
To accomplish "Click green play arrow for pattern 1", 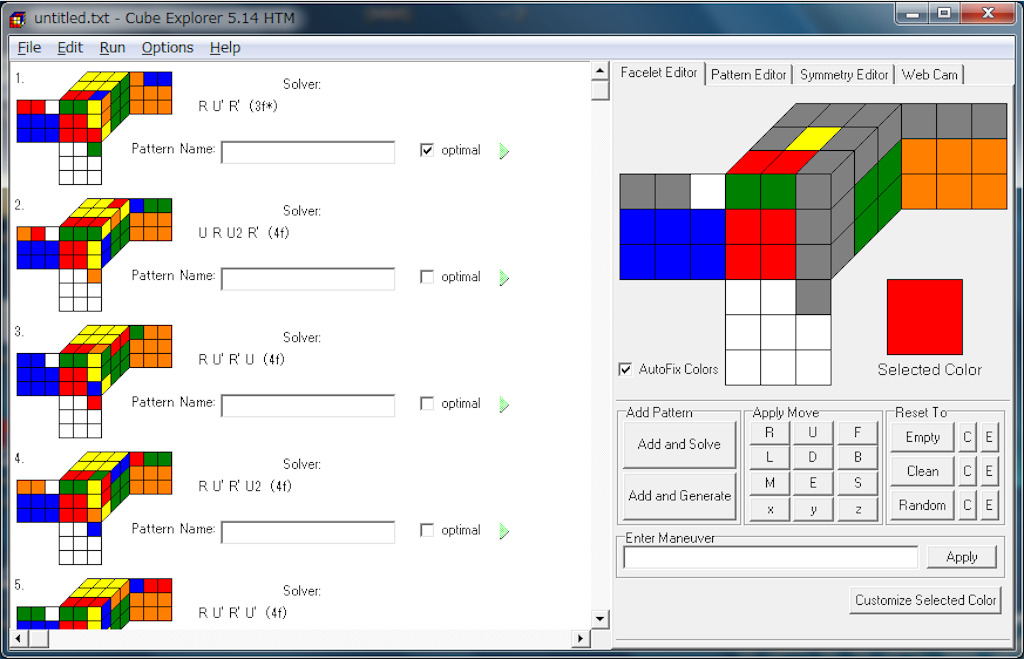I will pyautogui.click(x=504, y=152).
